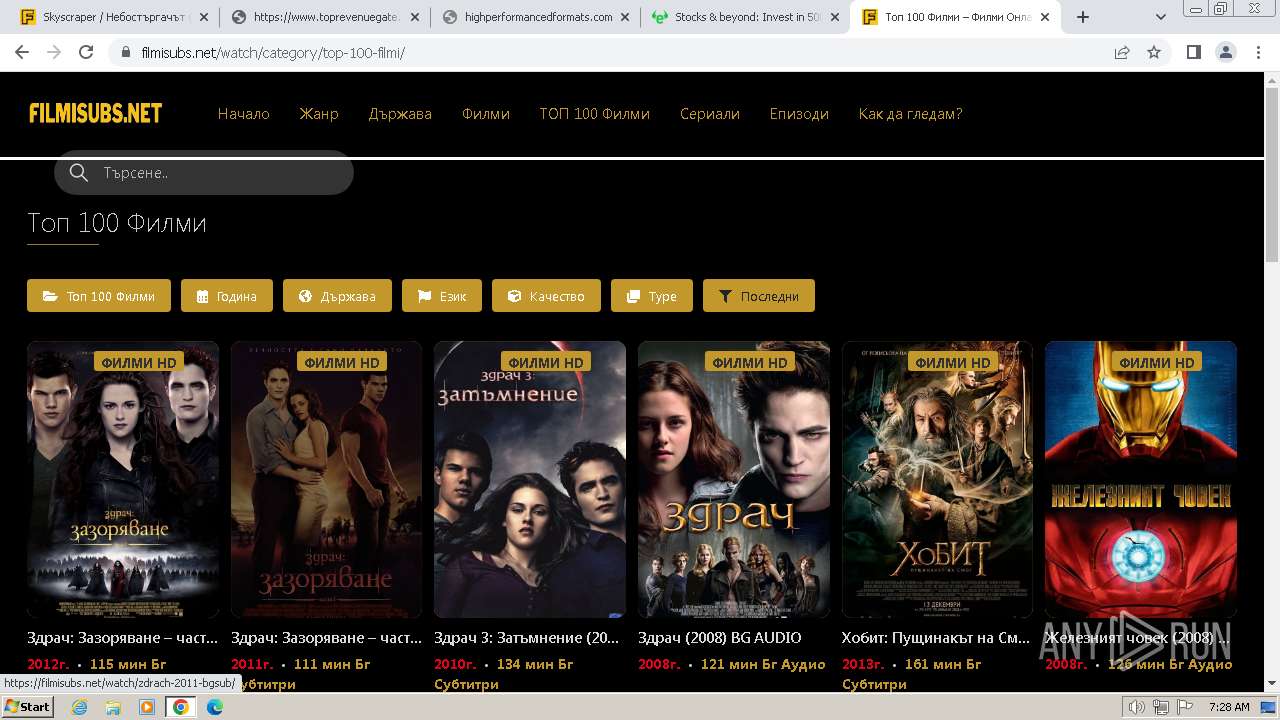Open the Филми navigation item
The height and width of the screenshot is (720, 1280).
pos(486,114)
